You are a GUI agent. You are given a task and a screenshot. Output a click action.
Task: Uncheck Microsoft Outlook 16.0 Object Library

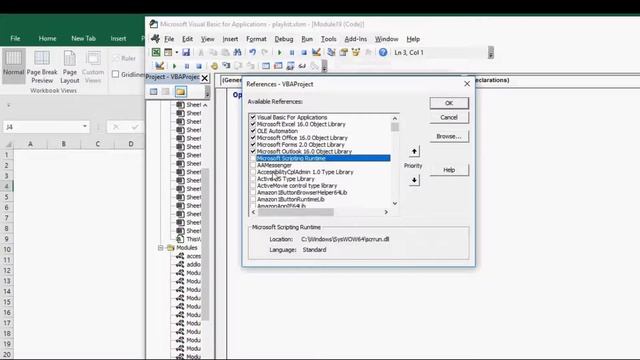coord(253,151)
